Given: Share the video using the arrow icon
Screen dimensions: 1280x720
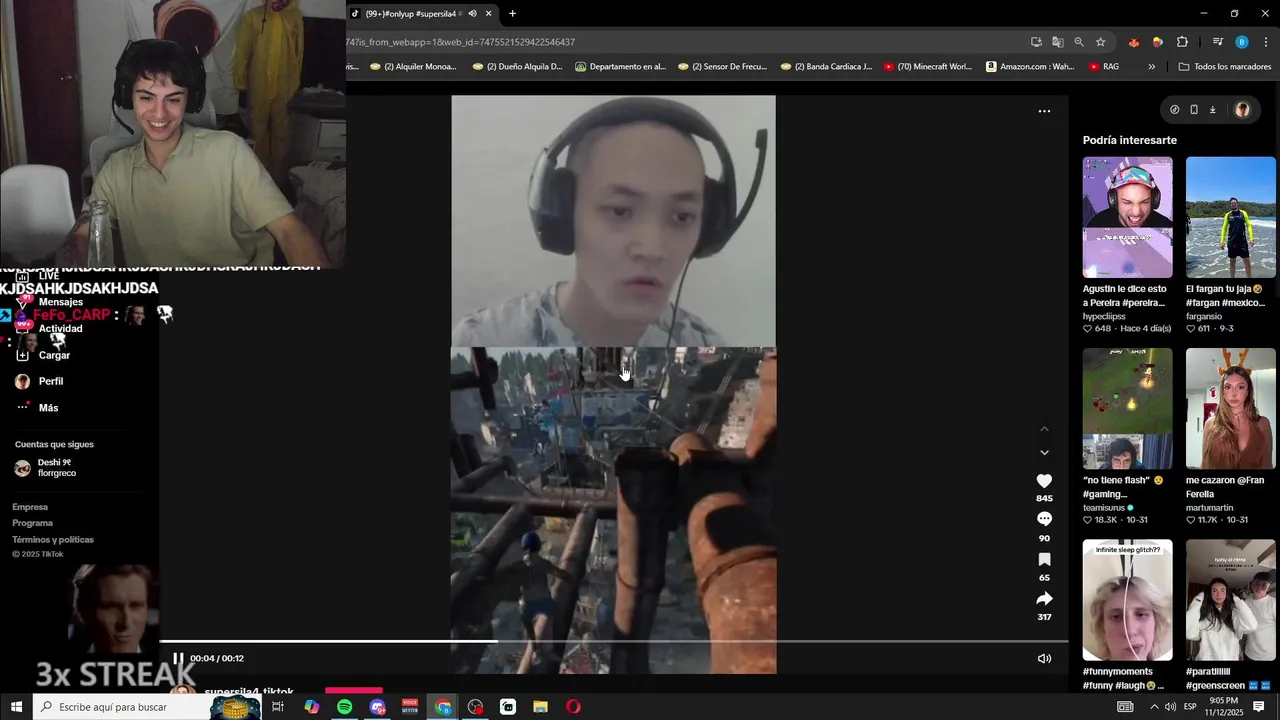Looking at the screenshot, I should (1044, 598).
